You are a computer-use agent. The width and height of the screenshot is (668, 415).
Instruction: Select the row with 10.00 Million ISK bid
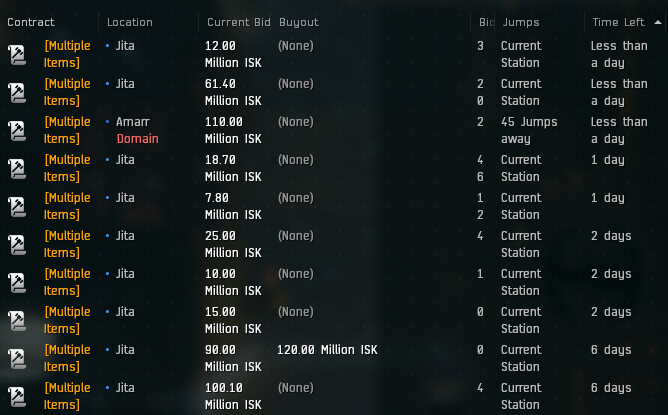click(x=334, y=282)
